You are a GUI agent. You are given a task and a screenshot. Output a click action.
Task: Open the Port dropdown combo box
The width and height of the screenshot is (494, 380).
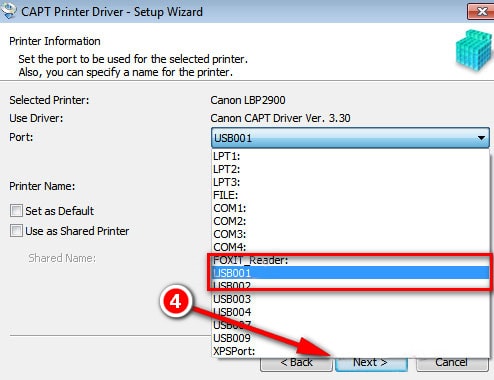[350, 137]
